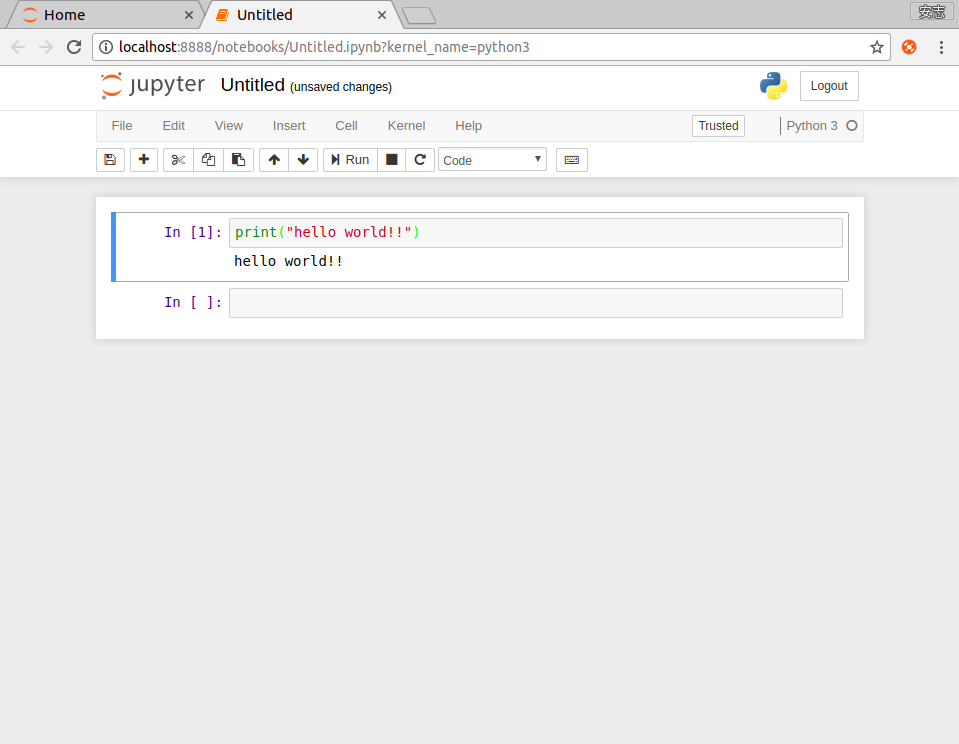Close the Untitled browser tab
The height and width of the screenshot is (744, 959).
[382, 15]
